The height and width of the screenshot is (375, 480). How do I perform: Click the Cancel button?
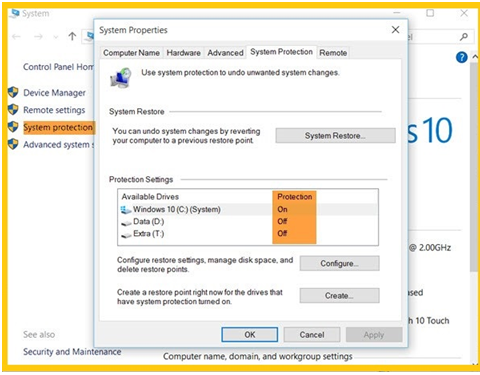tap(312, 335)
